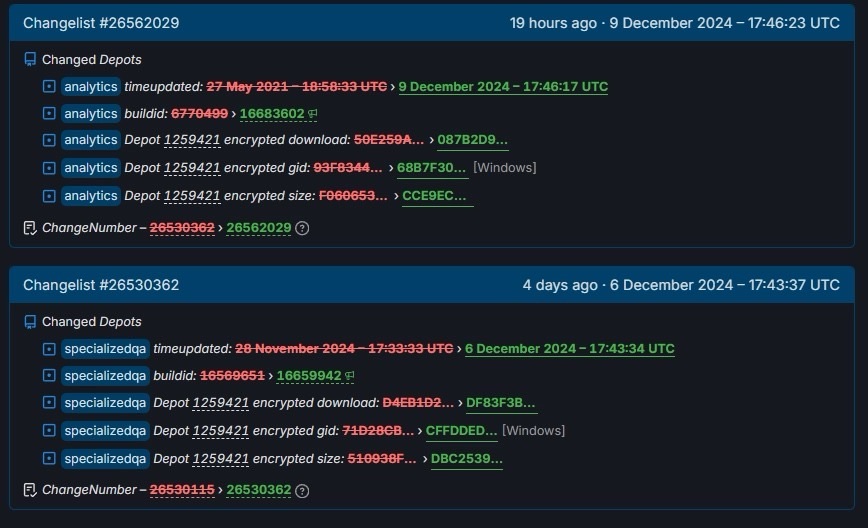Select the analytics branch tag on encrypted download row
The width and height of the screenshot is (868, 528).
(91, 140)
